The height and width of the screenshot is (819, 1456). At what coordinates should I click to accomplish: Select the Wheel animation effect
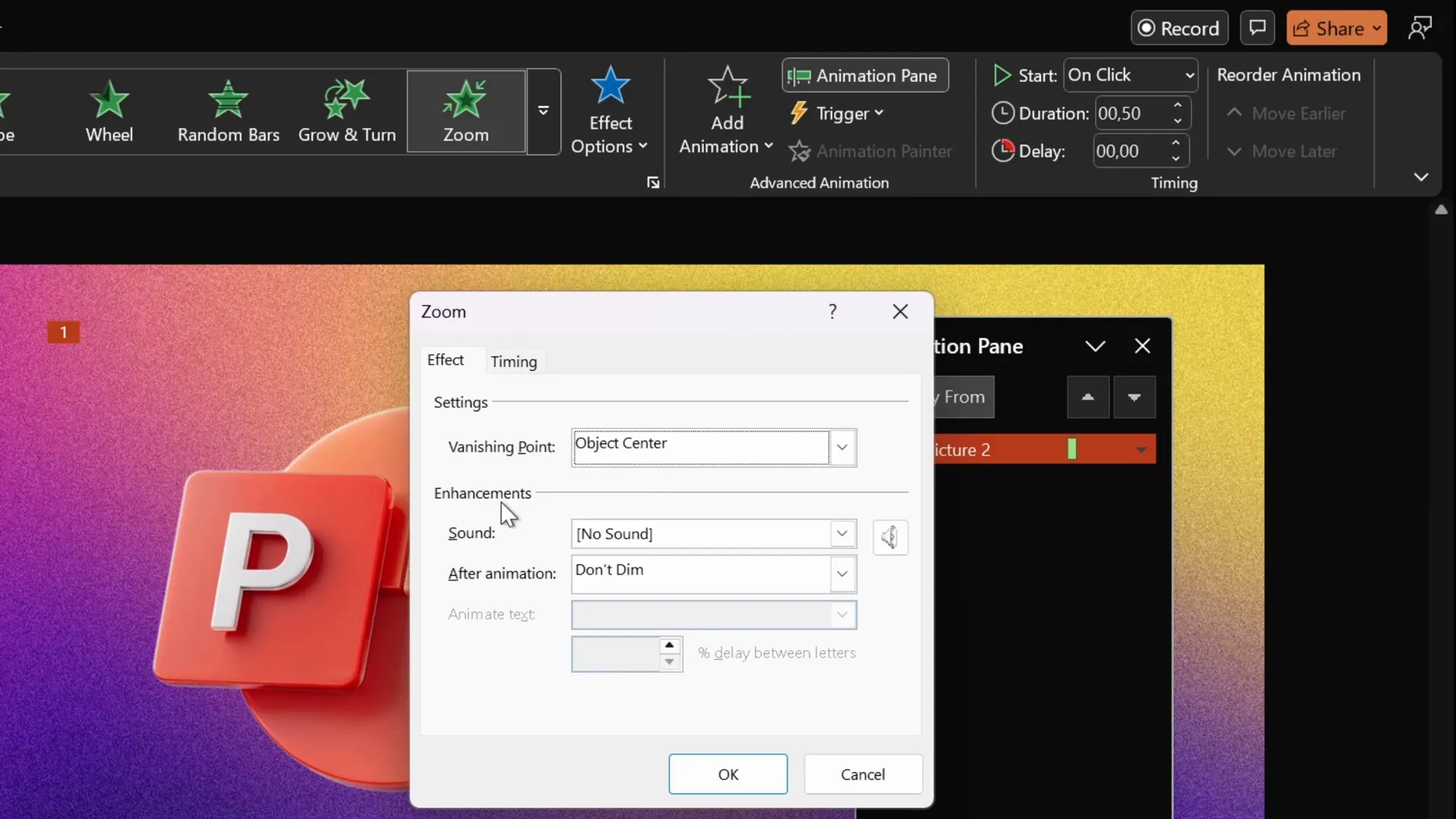(x=109, y=111)
